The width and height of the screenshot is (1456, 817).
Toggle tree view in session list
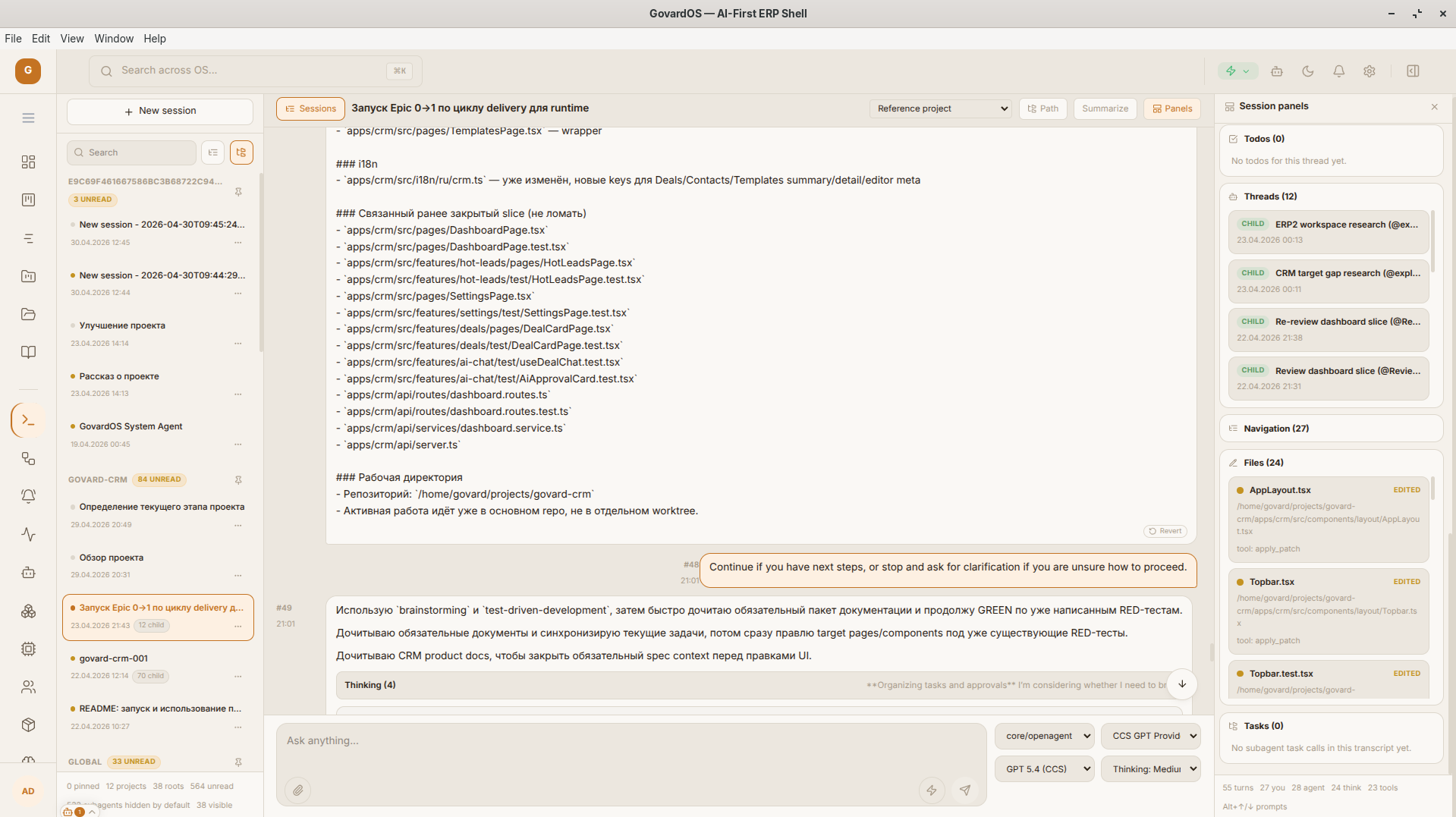click(241, 152)
